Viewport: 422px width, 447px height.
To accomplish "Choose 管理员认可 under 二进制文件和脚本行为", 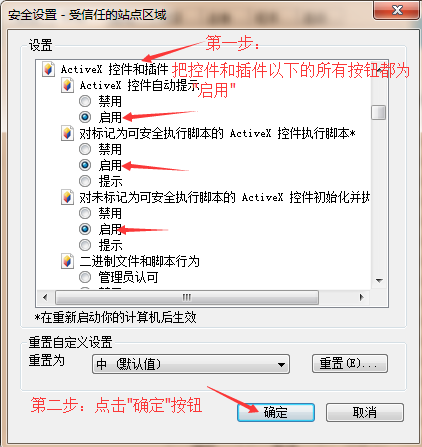I will (85, 277).
